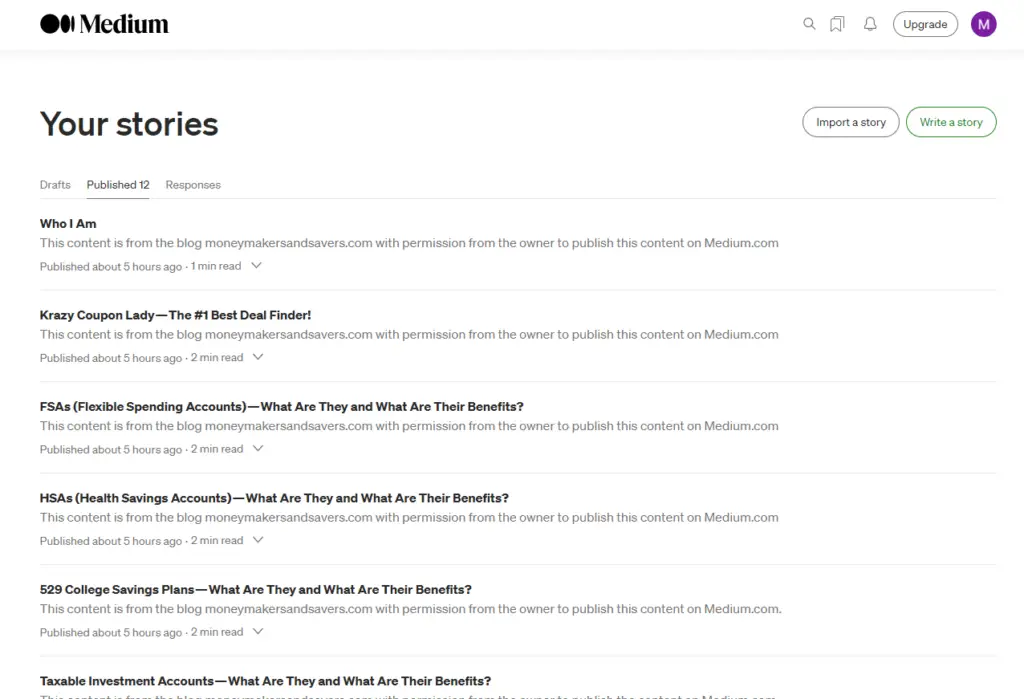Click the Medium logo
The width and height of the screenshot is (1024, 699).
click(x=104, y=24)
